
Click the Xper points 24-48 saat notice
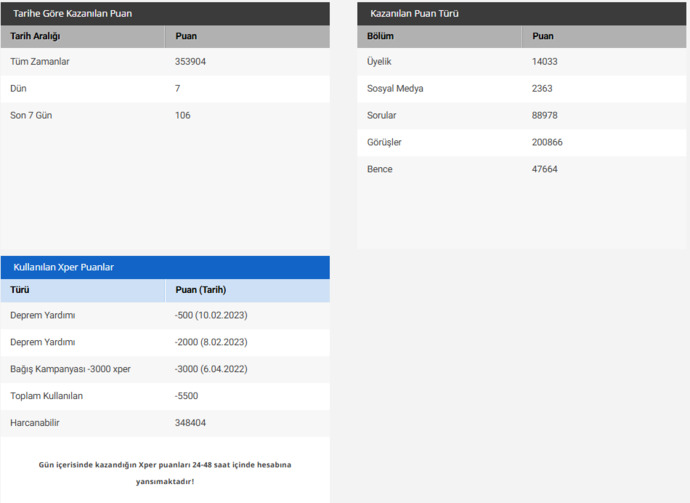point(165,473)
